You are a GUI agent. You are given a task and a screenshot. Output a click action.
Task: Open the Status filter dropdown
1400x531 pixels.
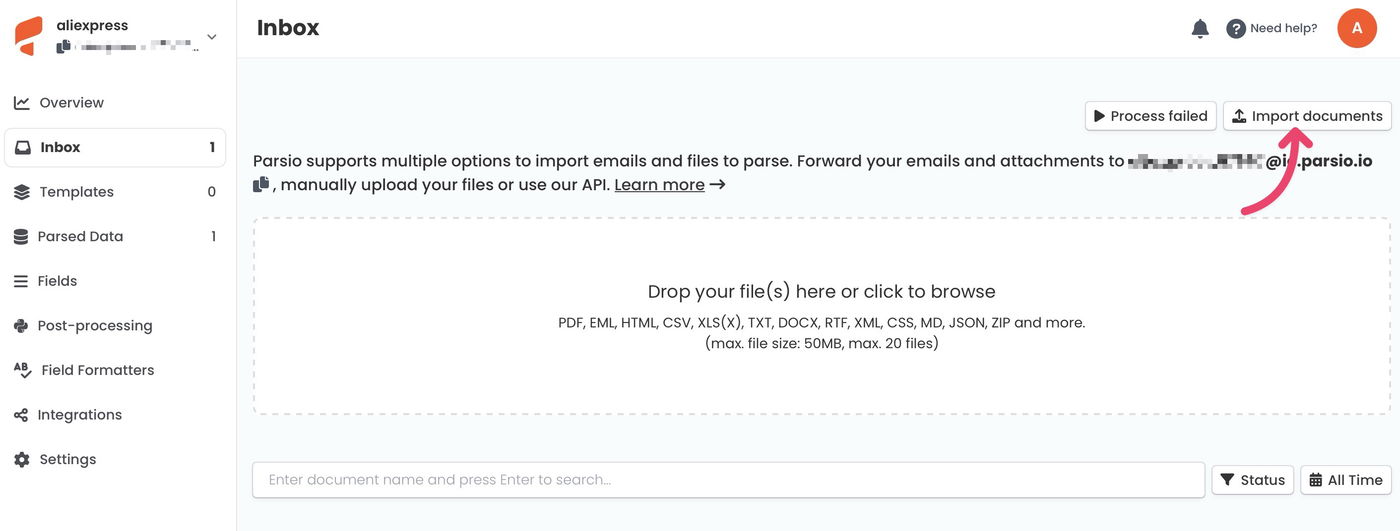pyautogui.click(x=1252, y=480)
